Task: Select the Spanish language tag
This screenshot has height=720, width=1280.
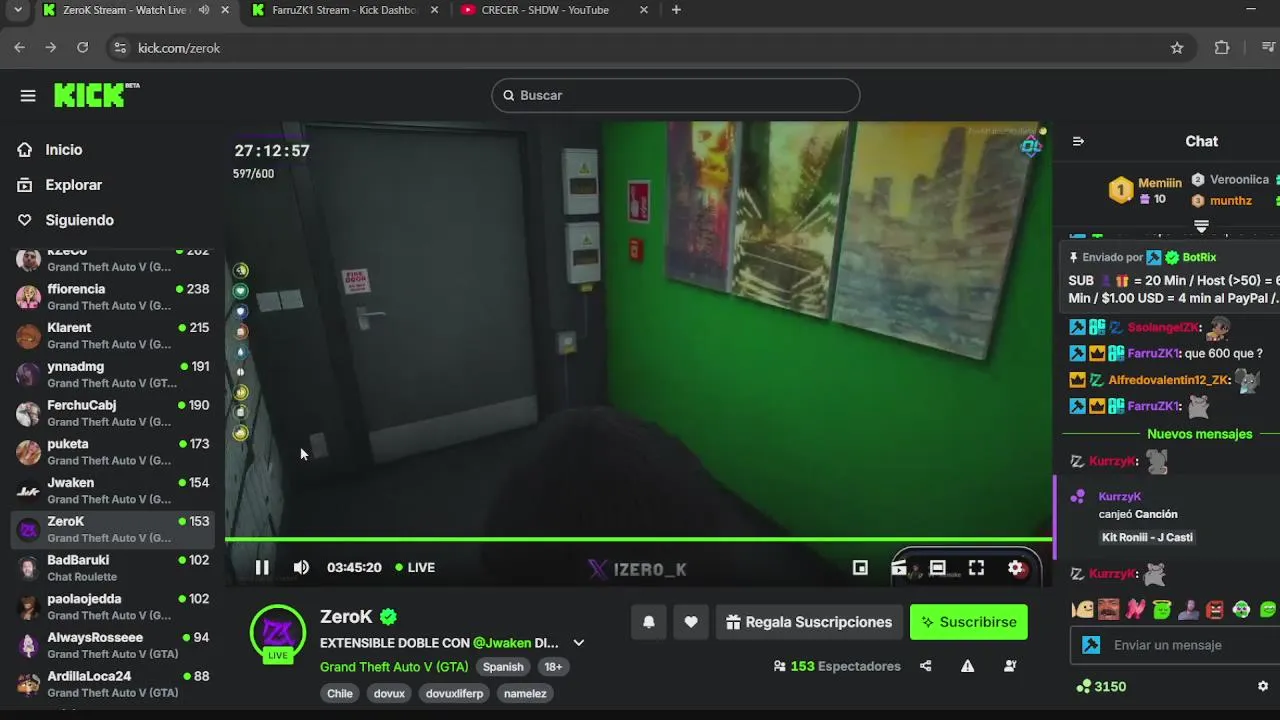Action: (503, 667)
